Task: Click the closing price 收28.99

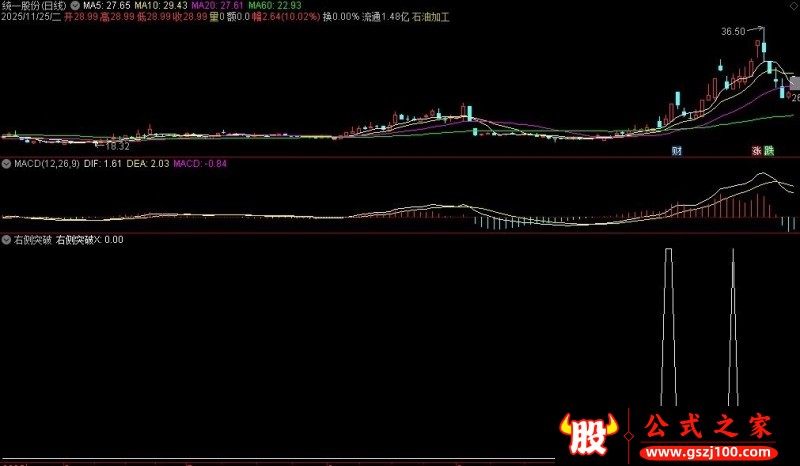Action: click(190, 17)
